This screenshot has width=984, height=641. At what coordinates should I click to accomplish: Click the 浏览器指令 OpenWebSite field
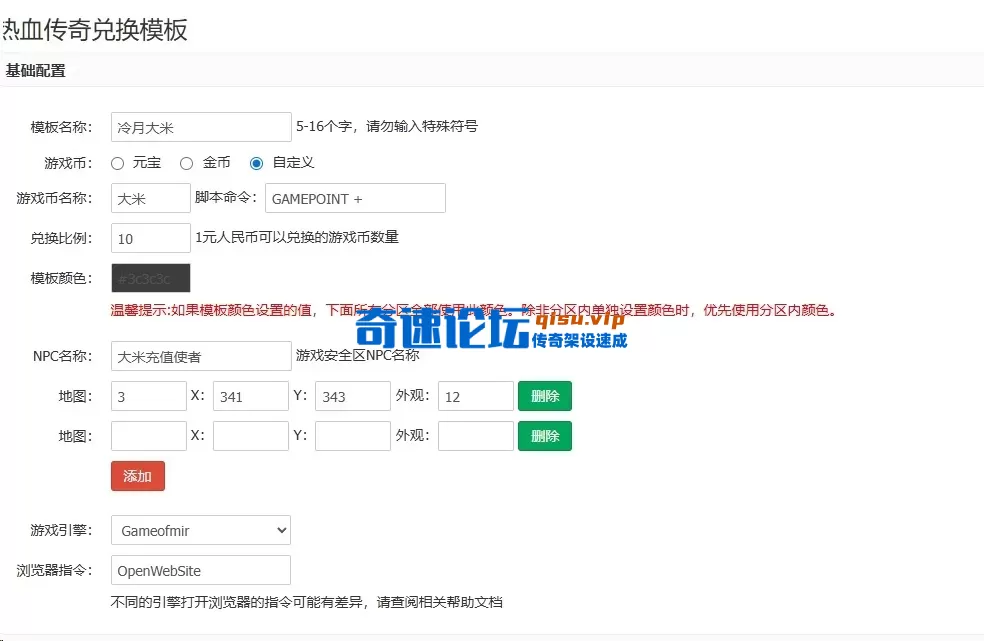[x=201, y=571]
